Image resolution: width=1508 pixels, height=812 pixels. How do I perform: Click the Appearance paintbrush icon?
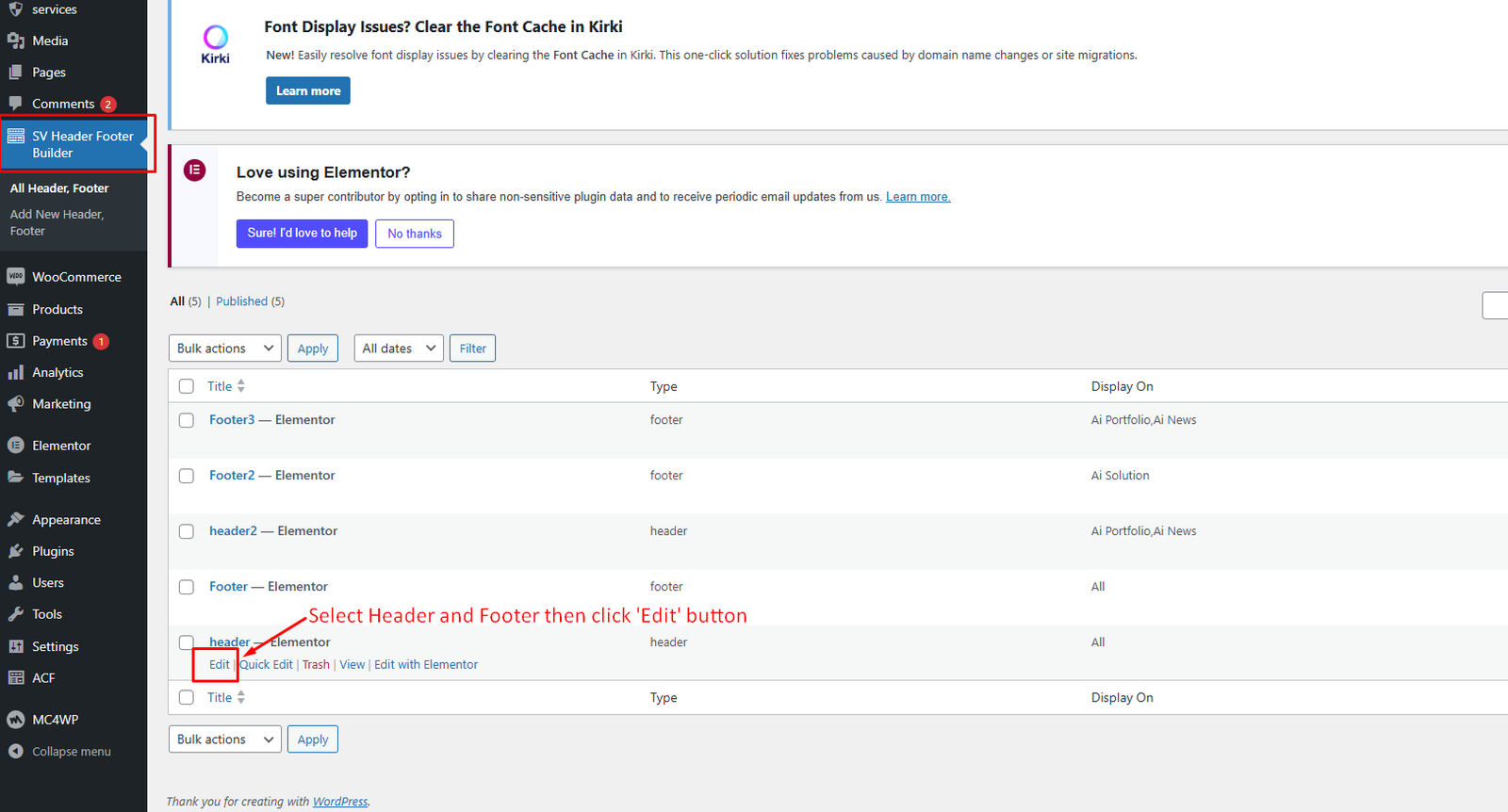pyautogui.click(x=16, y=520)
